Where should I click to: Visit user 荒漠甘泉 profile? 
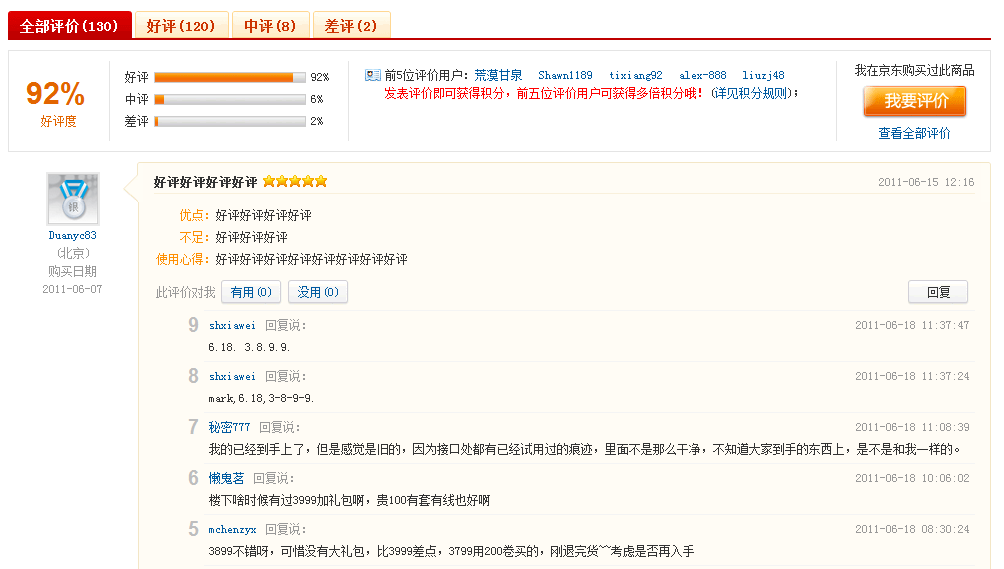[498, 75]
